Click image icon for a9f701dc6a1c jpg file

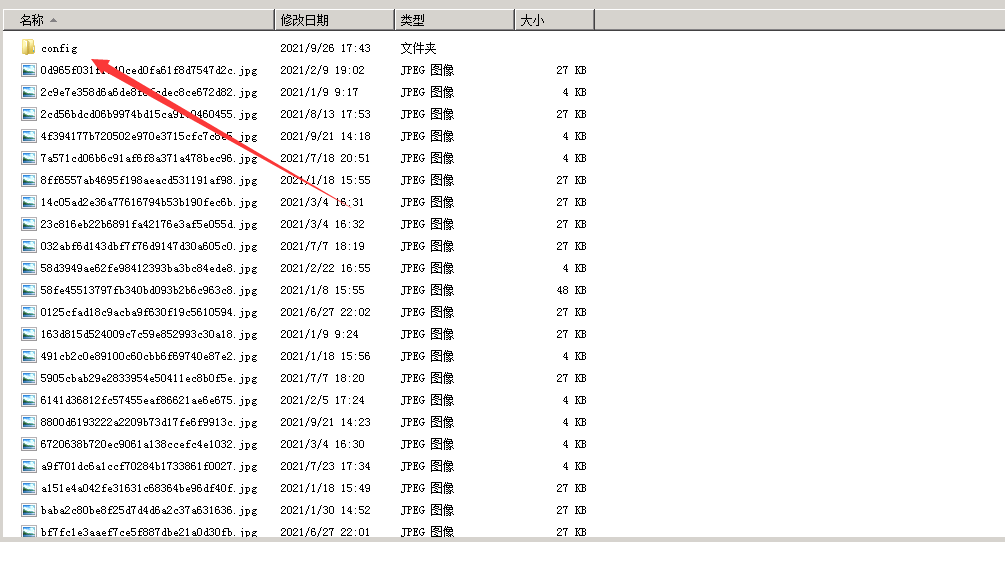pyautogui.click(x=29, y=466)
